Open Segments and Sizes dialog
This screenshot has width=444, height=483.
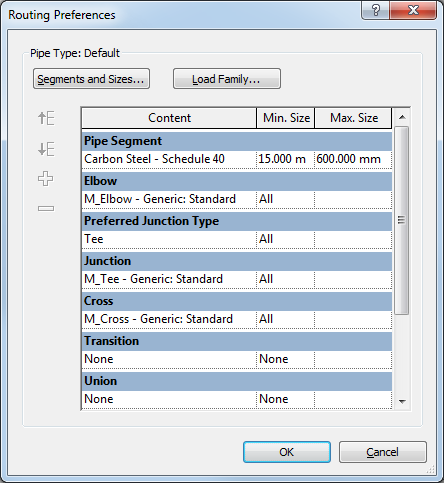tap(91, 79)
